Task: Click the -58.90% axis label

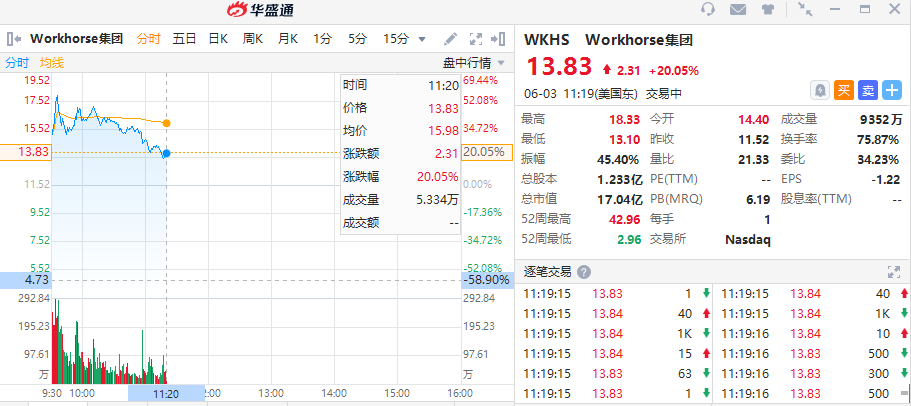Action: click(487, 280)
